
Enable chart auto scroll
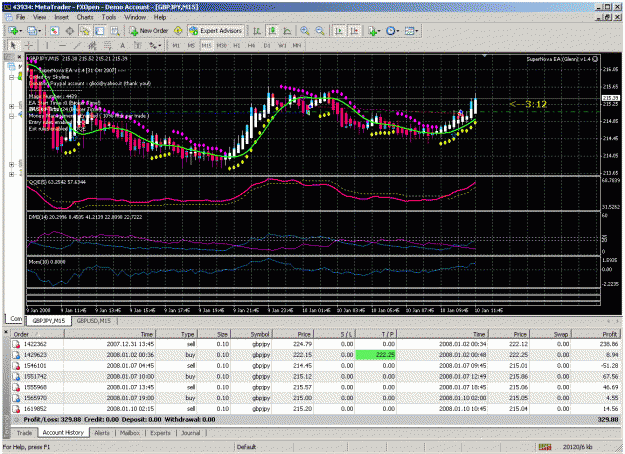coord(339,31)
